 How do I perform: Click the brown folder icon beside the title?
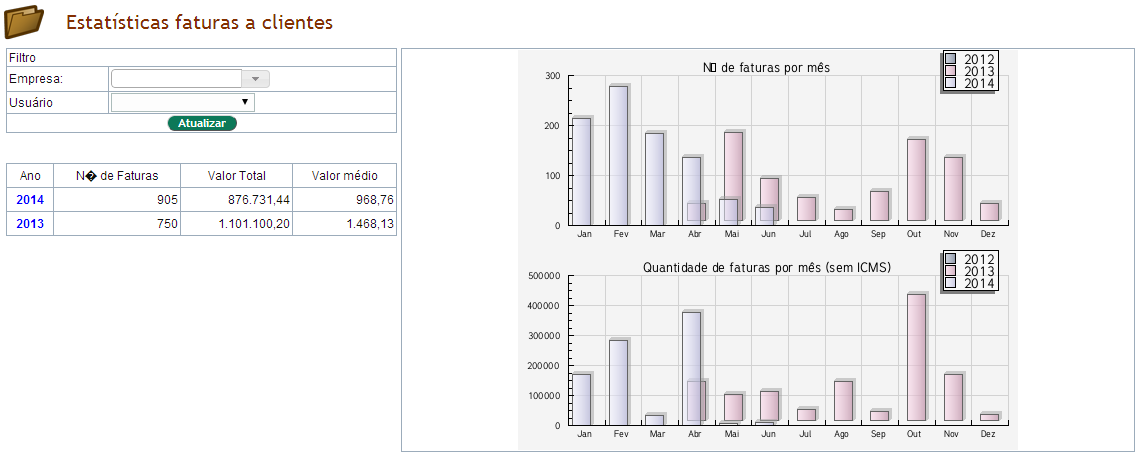tap(24, 22)
